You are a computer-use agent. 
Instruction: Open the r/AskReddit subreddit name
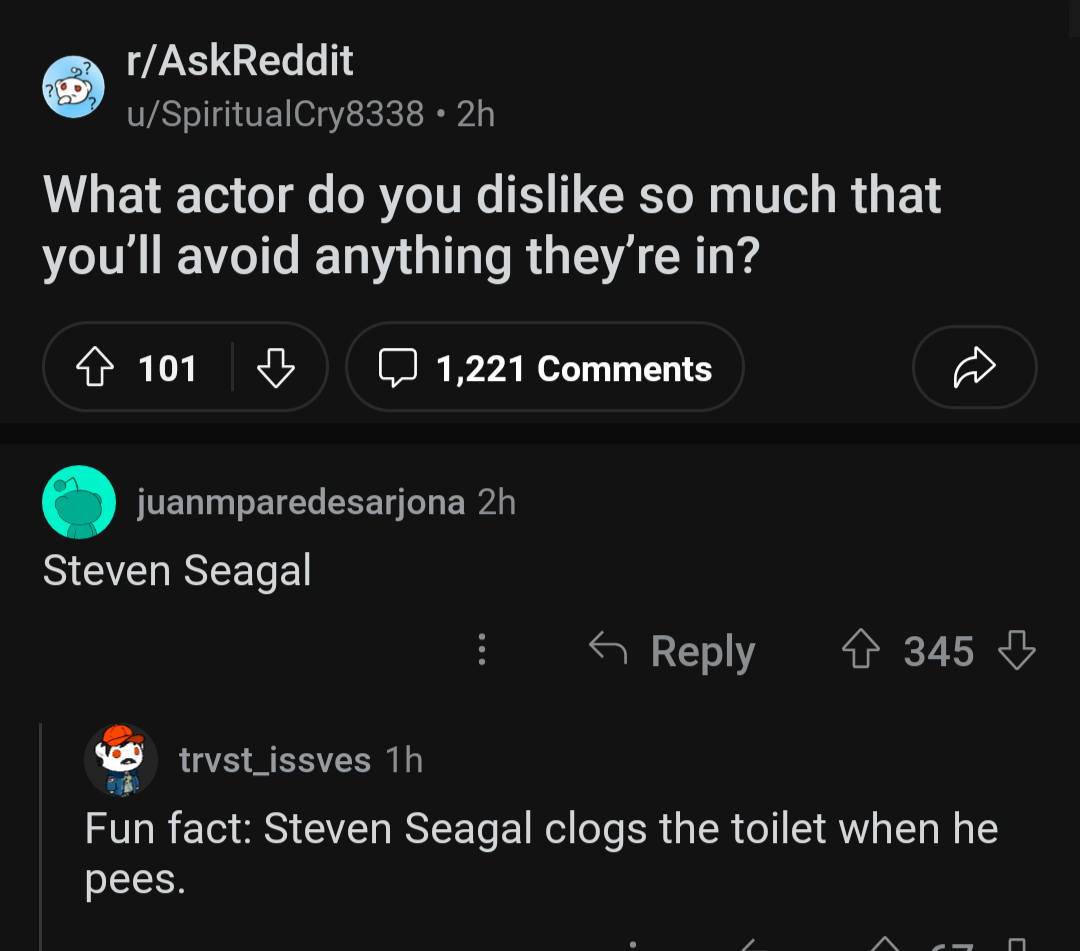[240, 61]
